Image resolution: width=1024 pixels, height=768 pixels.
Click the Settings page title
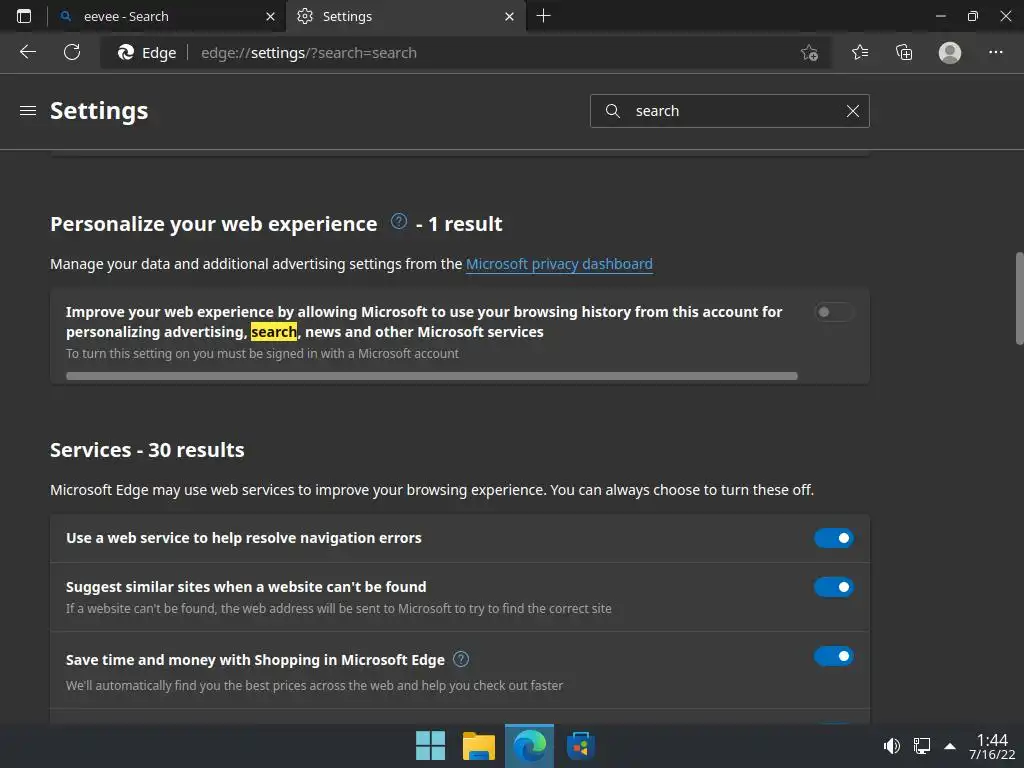tap(99, 111)
